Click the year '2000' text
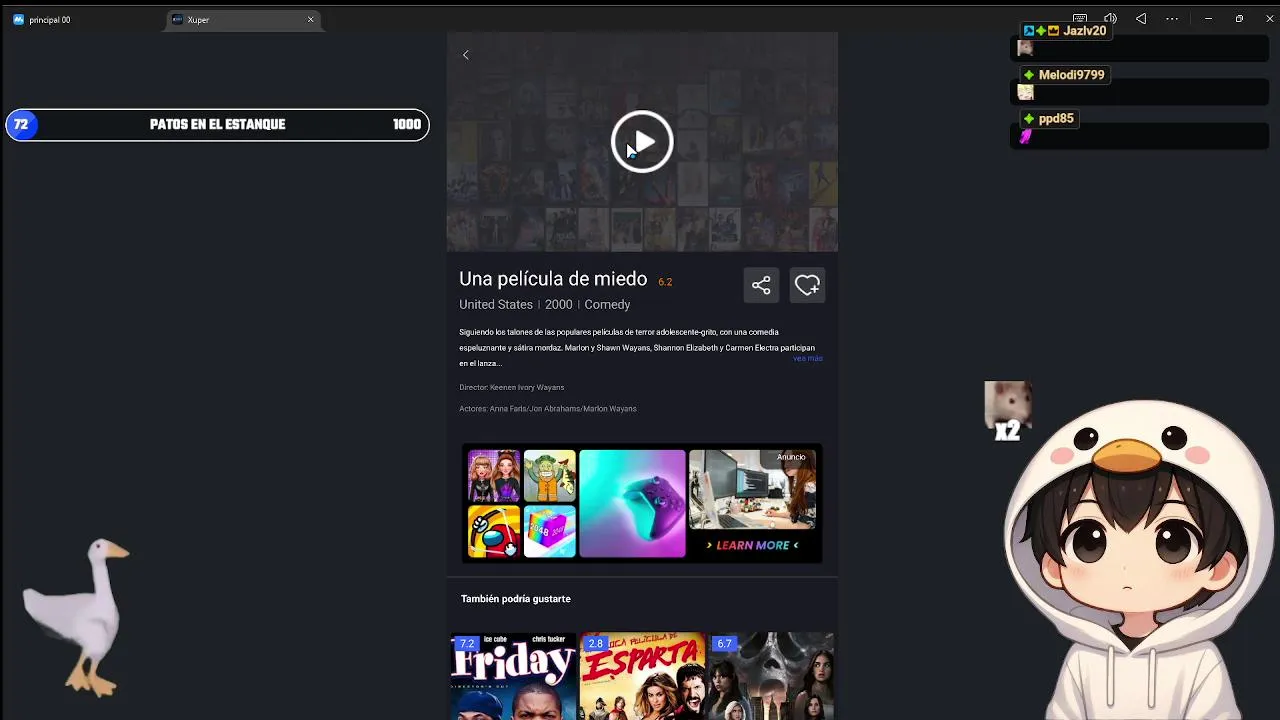Image resolution: width=1280 pixels, height=720 pixels. pyautogui.click(x=559, y=305)
